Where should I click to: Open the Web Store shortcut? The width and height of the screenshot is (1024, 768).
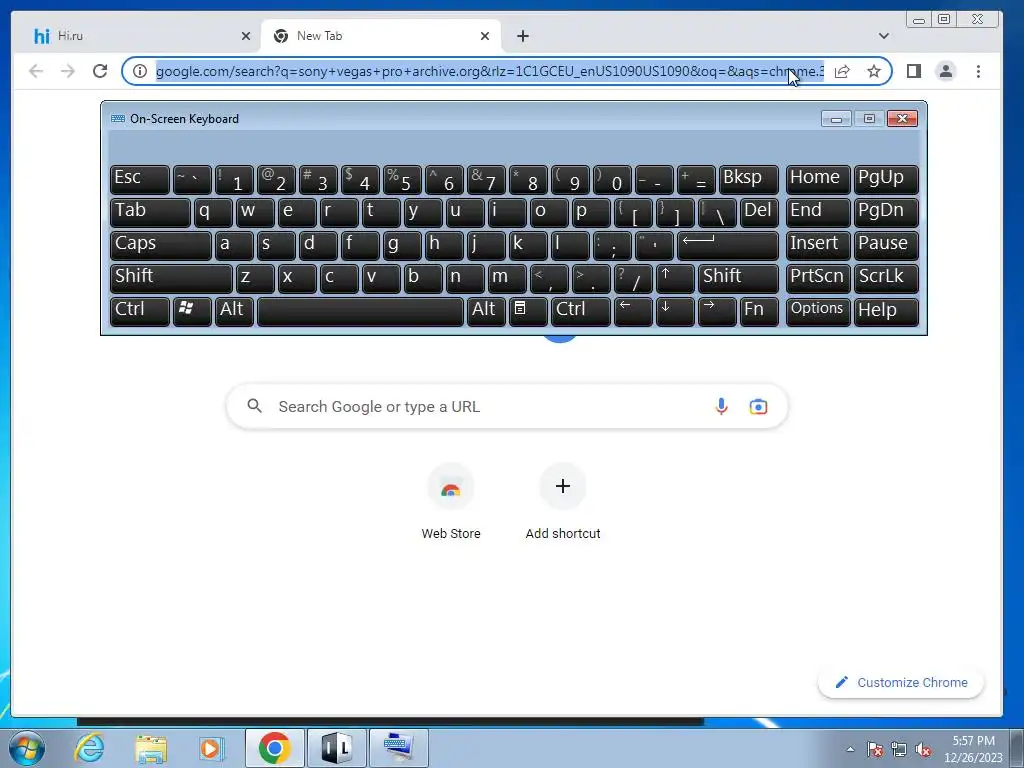(x=451, y=502)
